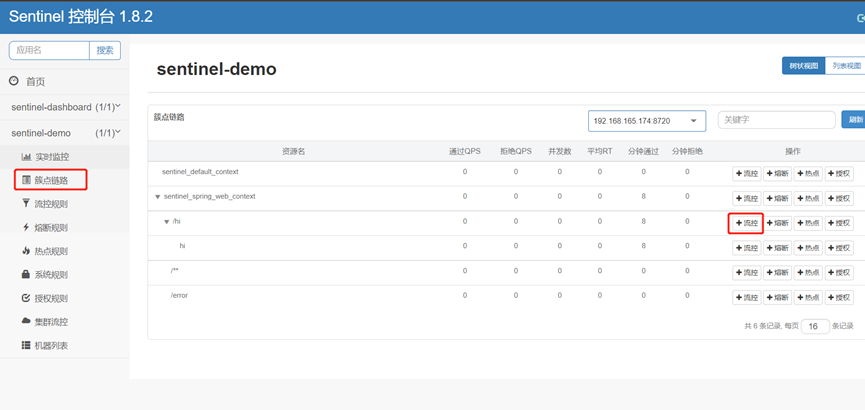Viewport: 865px width, 410px height.
Task: Add 熔断 rule for /error resource
Action: click(777, 297)
